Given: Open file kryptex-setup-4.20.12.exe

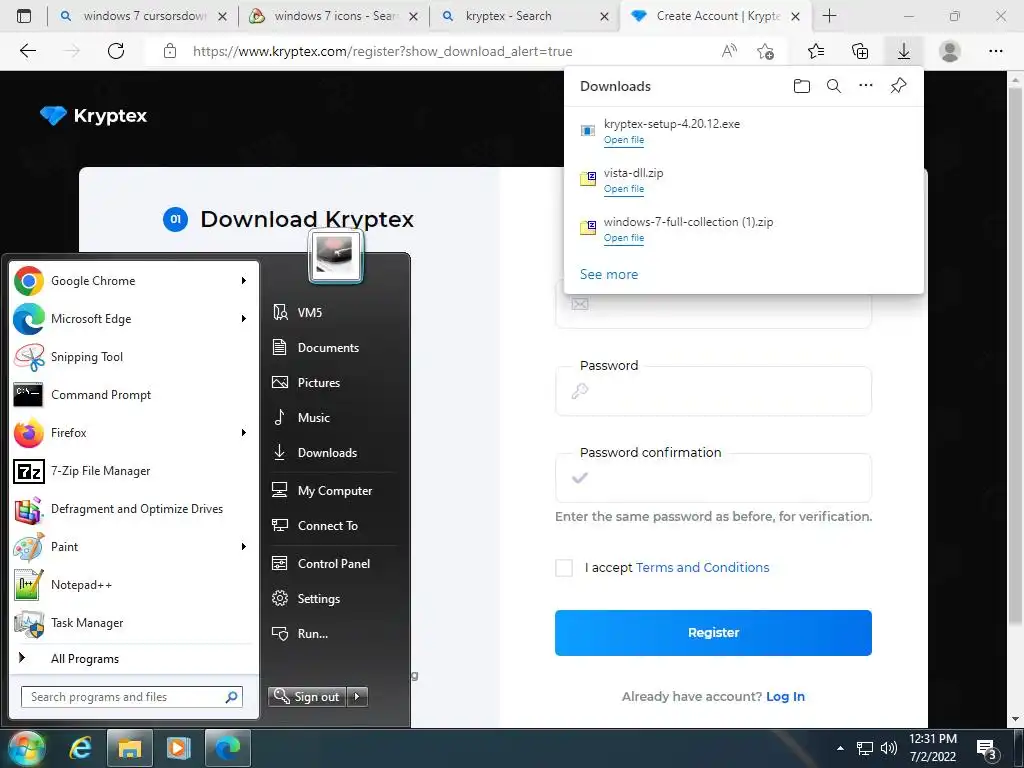Looking at the screenshot, I should click(x=624, y=140).
